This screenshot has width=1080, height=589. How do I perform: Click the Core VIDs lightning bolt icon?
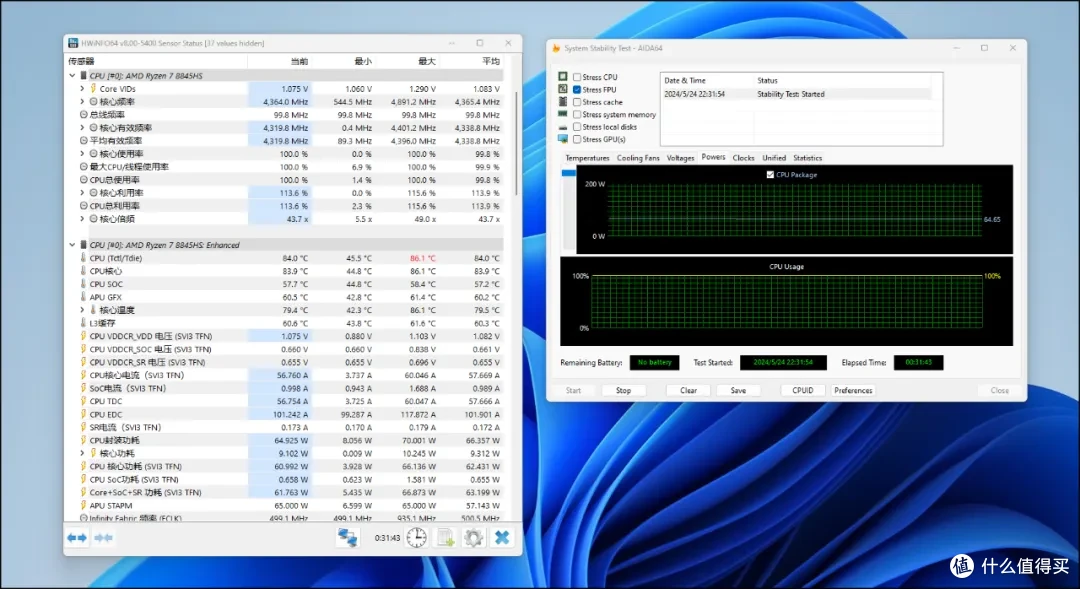pyautogui.click(x=94, y=88)
